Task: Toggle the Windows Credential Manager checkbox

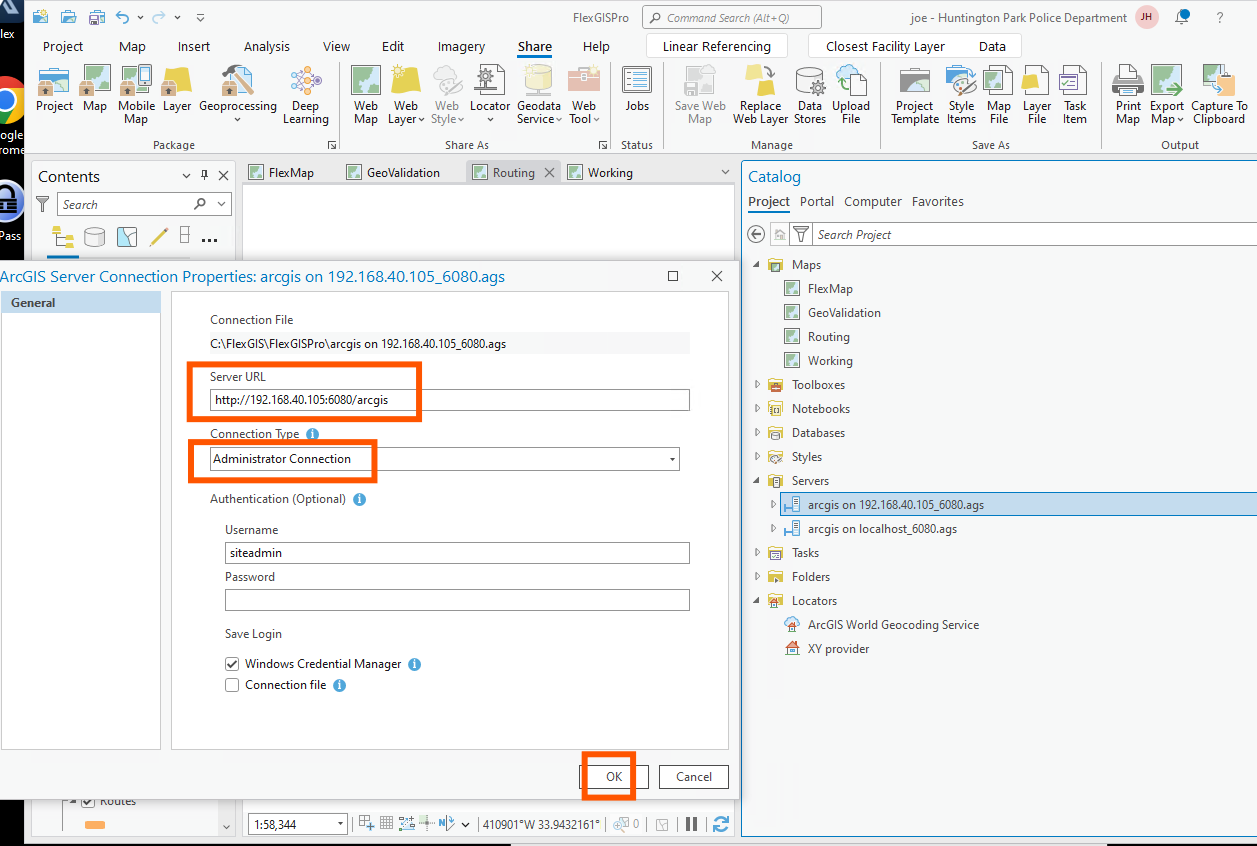Action: point(232,664)
